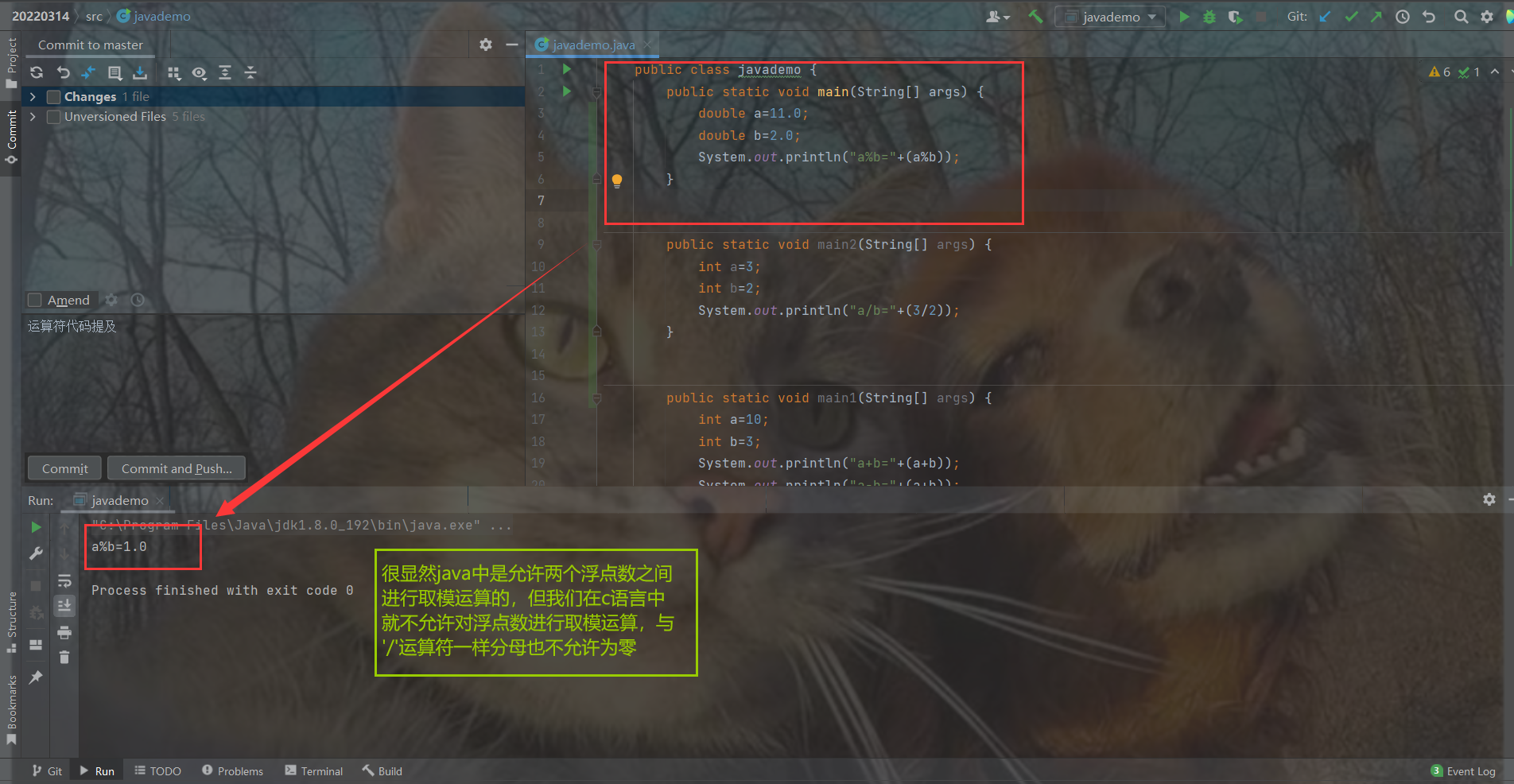This screenshot has height=784, width=1514.
Task: Open the Group By options in the Commit toolbar
Action: click(x=174, y=72)
